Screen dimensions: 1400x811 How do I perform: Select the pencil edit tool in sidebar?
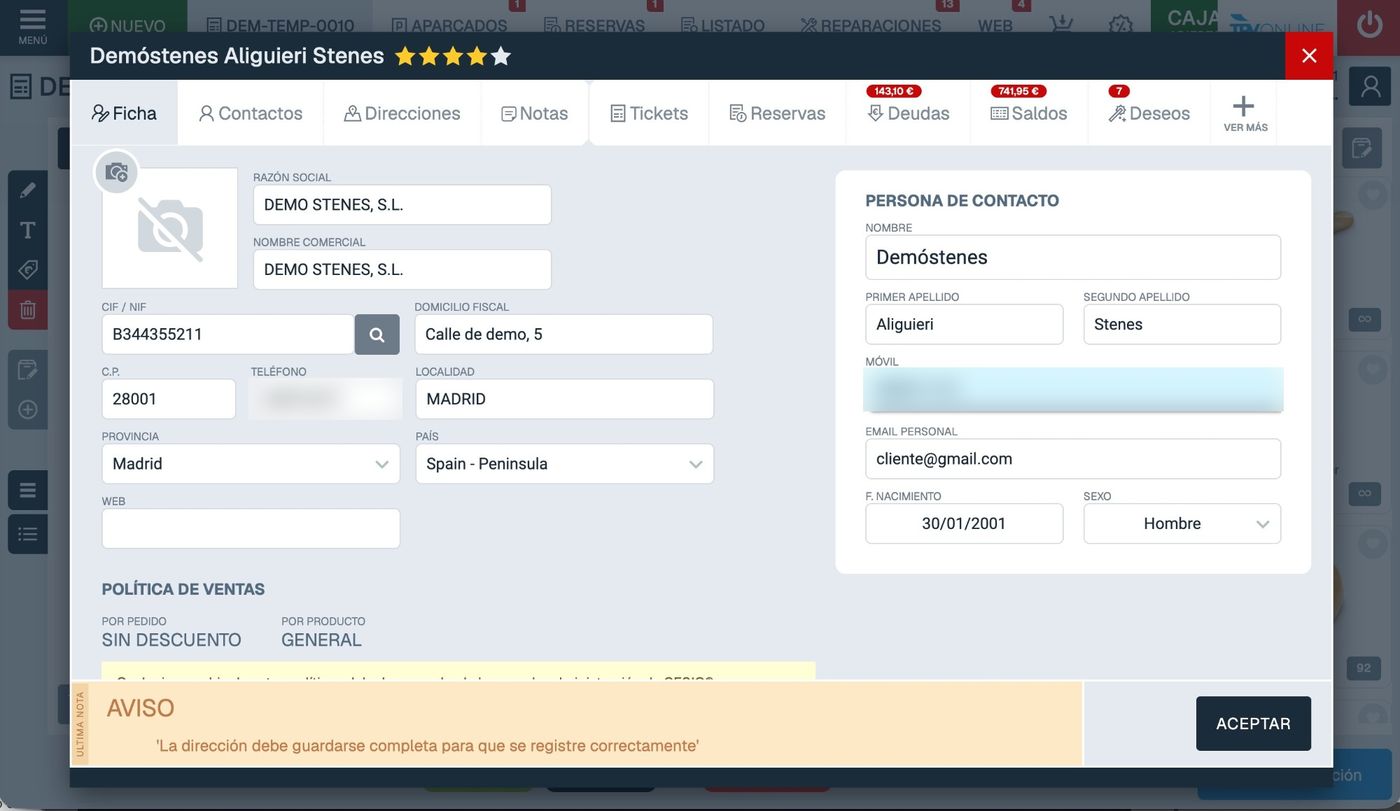coord(28,190)
